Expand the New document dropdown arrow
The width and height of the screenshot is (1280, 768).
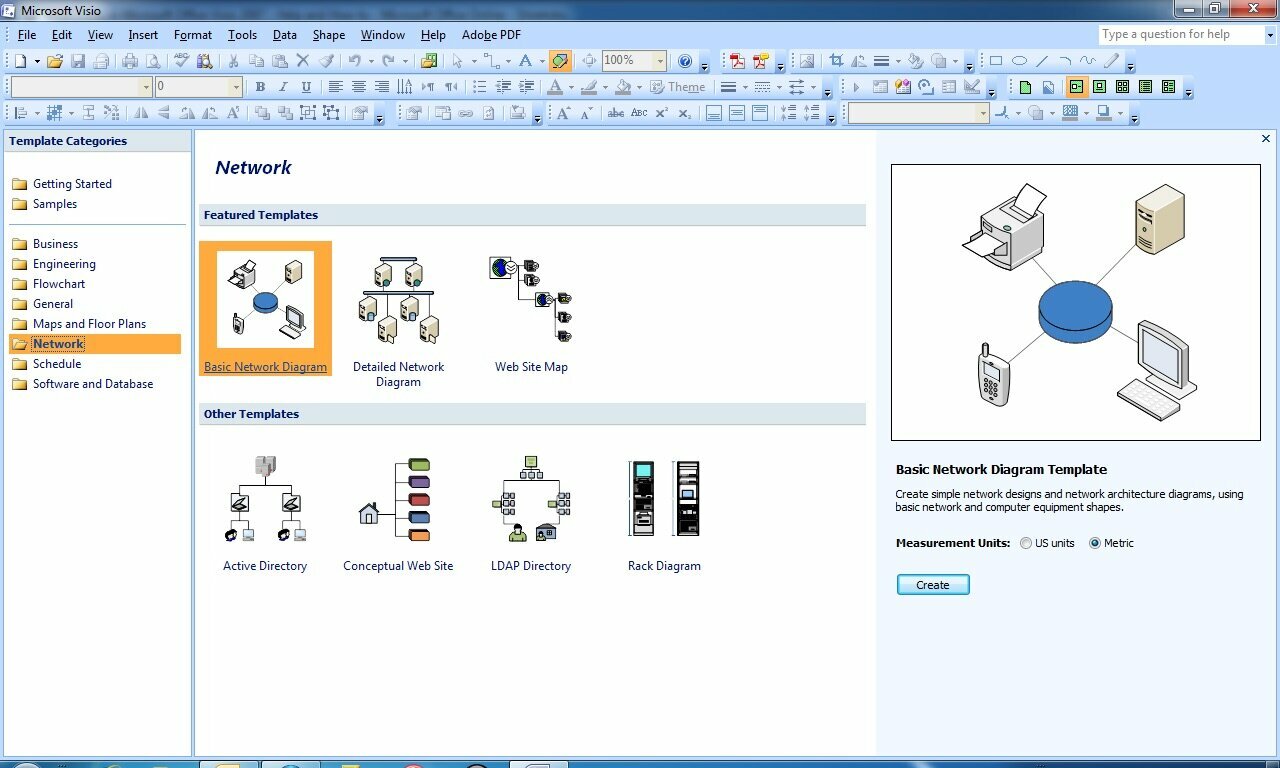37,61
